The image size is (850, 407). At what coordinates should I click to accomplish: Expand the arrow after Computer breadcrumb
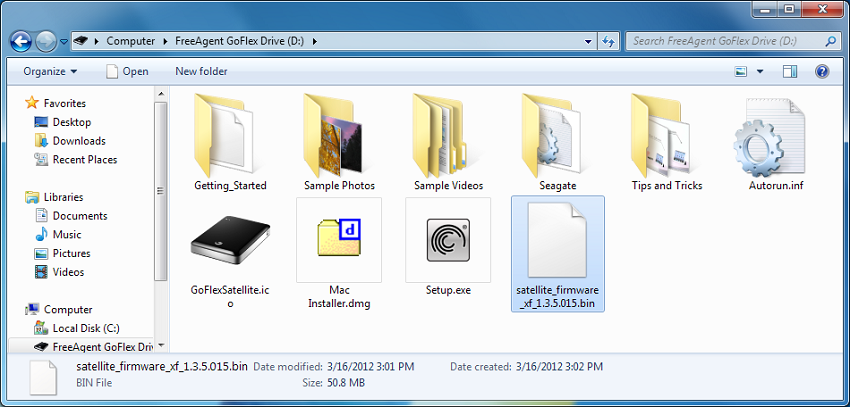[x=165, y=41]
